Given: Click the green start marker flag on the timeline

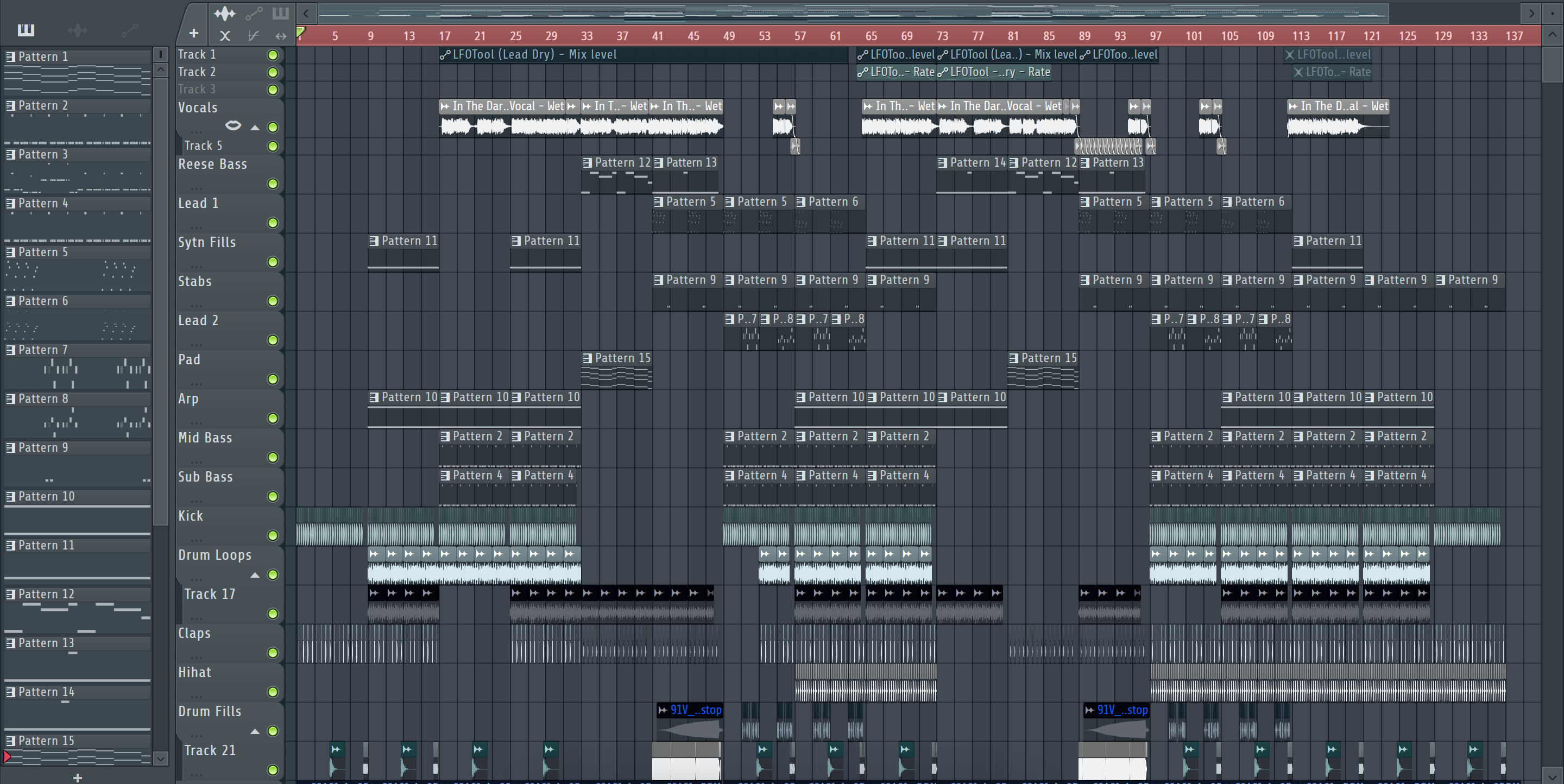Looking at the screenshot, I should [300, 32].
